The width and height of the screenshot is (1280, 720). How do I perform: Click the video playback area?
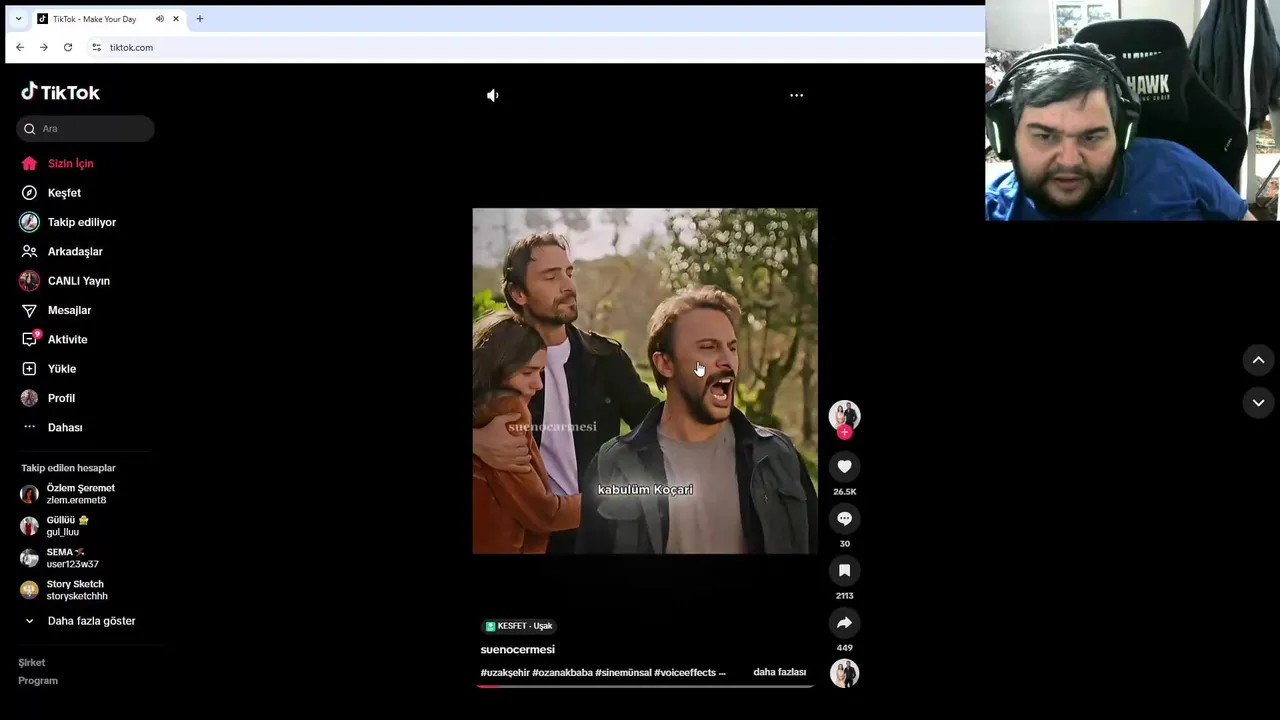[x=645, y=380]
